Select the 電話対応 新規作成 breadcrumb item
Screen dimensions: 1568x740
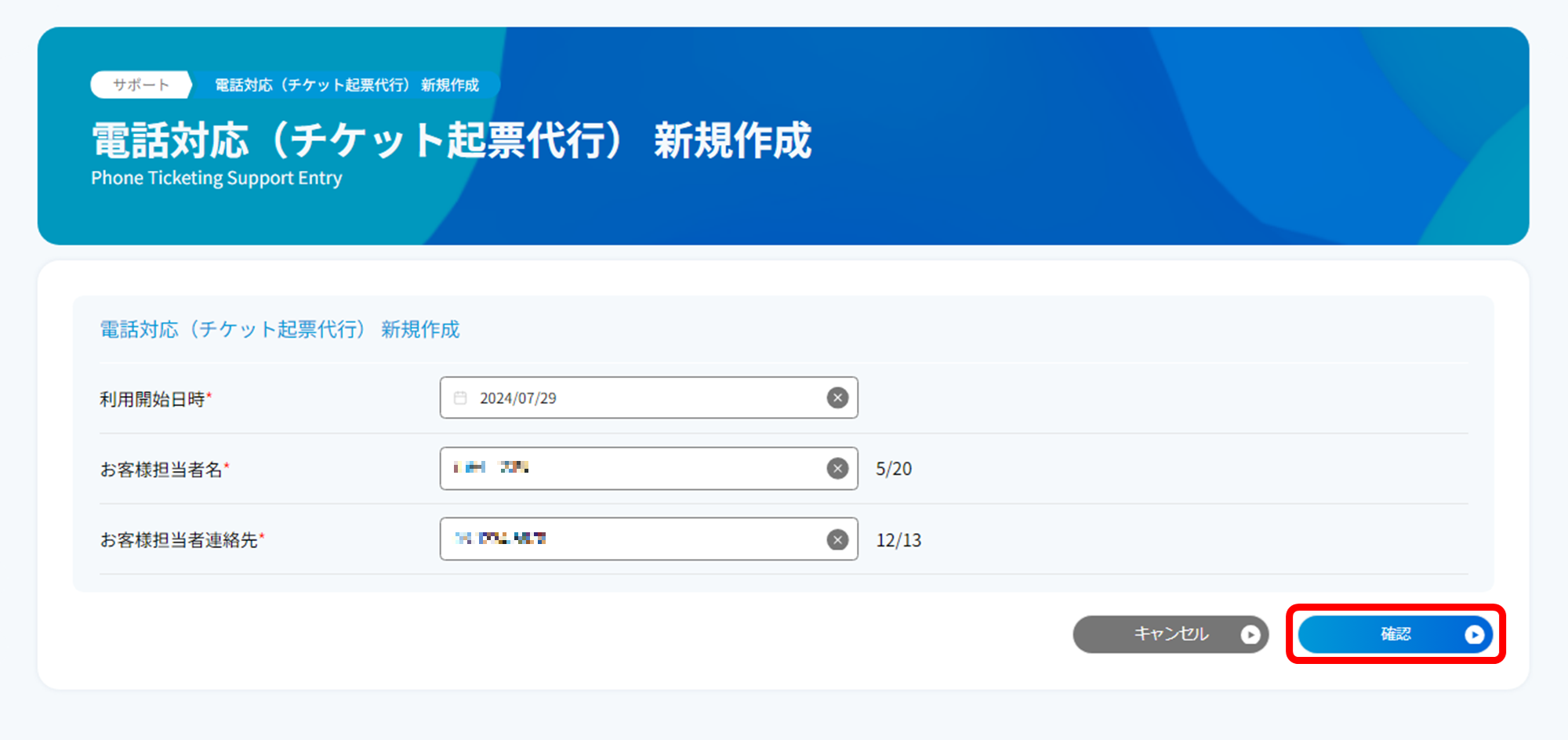[347, 85]
